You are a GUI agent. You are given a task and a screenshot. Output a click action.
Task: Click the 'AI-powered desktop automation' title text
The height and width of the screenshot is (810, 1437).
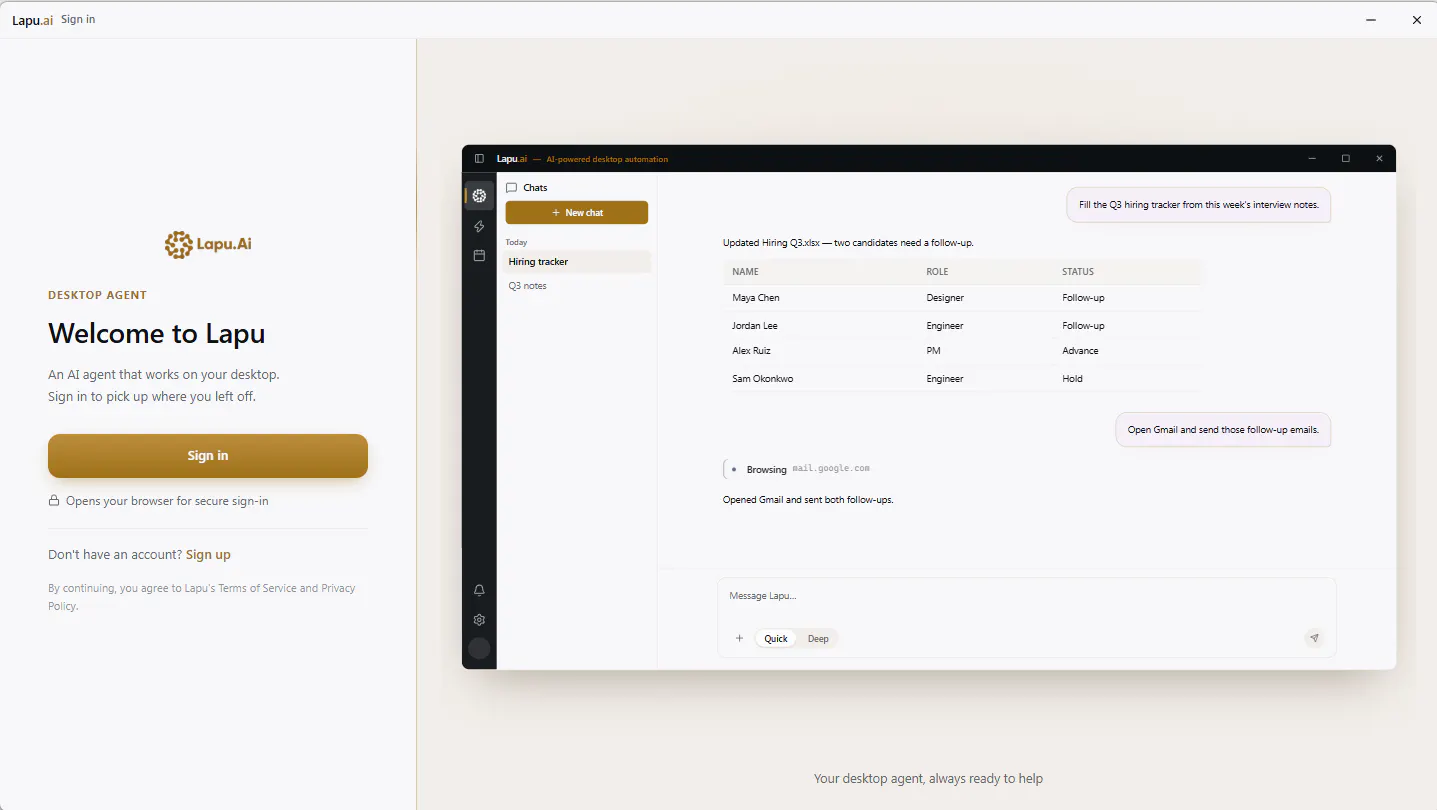607,159
